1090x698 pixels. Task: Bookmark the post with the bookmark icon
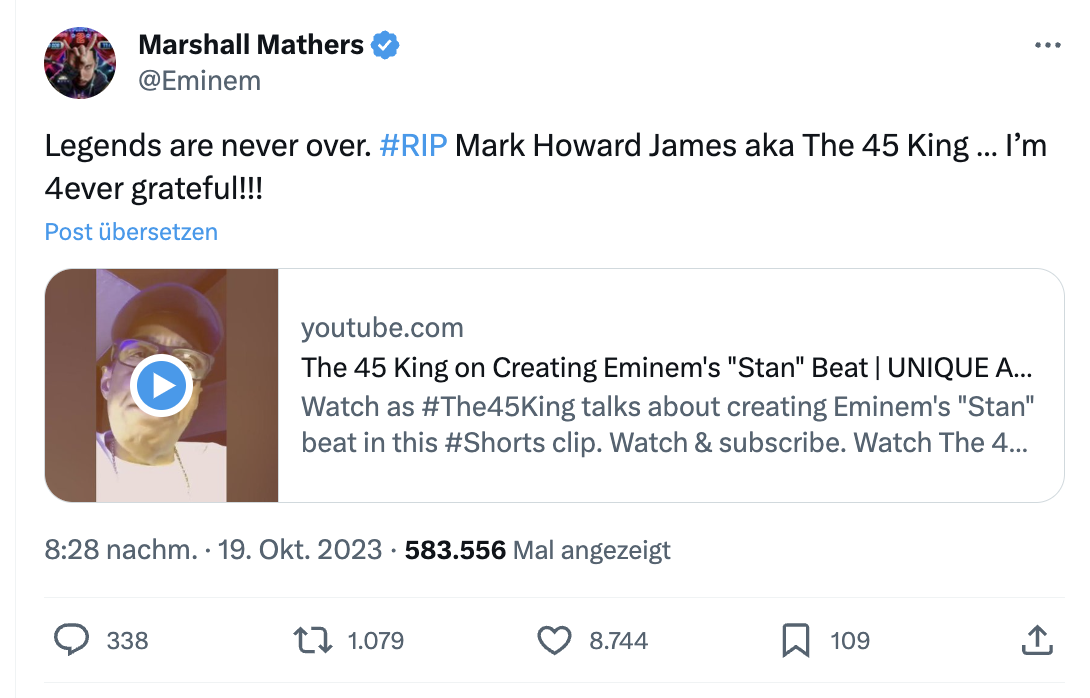[795, 640]
